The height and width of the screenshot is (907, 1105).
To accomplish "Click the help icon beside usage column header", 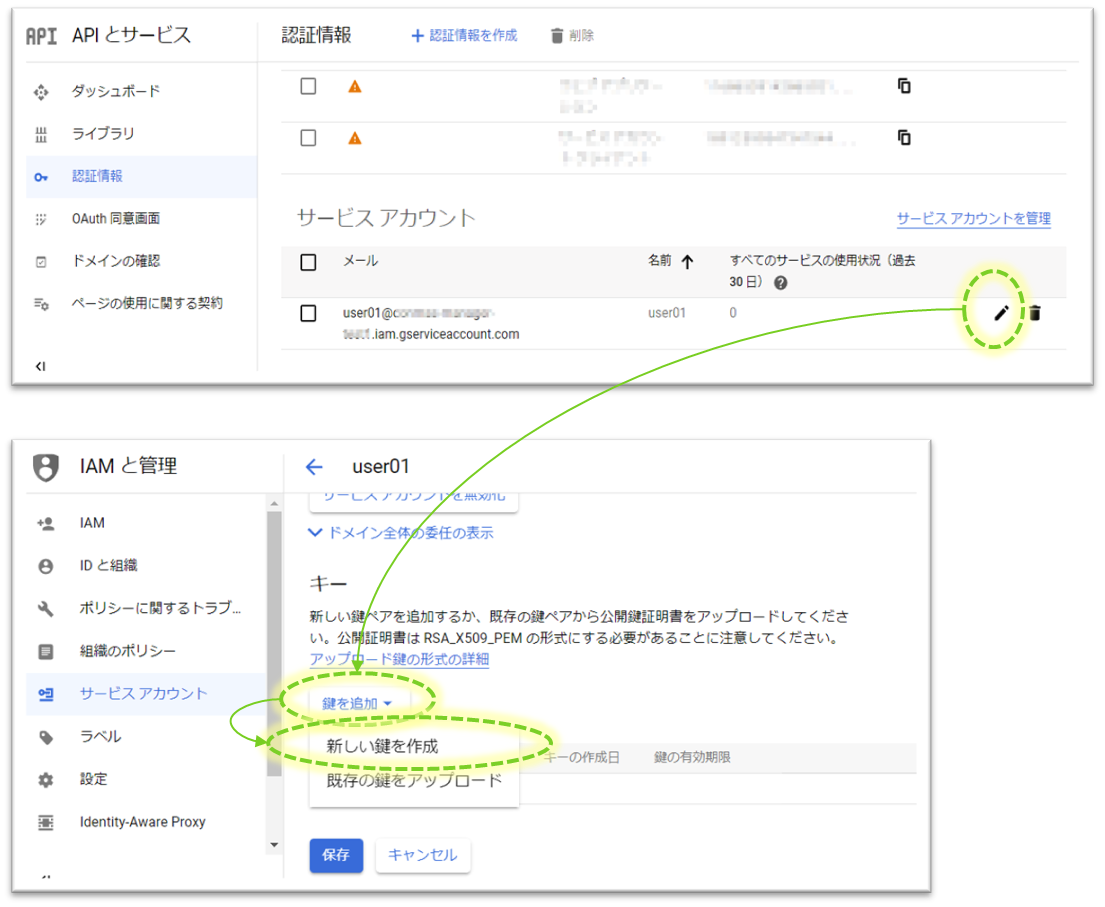I will point(780,283).
